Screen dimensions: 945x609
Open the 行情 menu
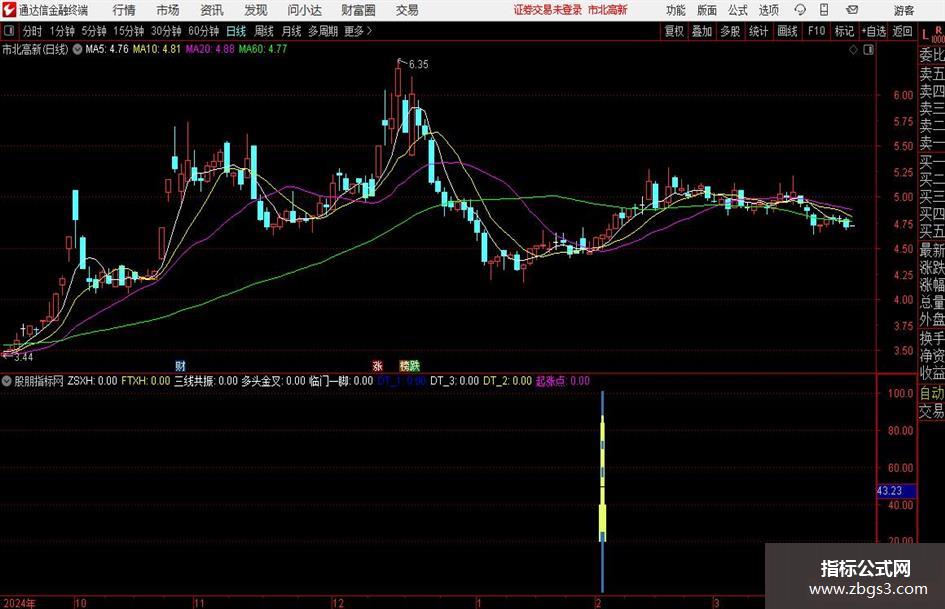[x=124, y=10]
